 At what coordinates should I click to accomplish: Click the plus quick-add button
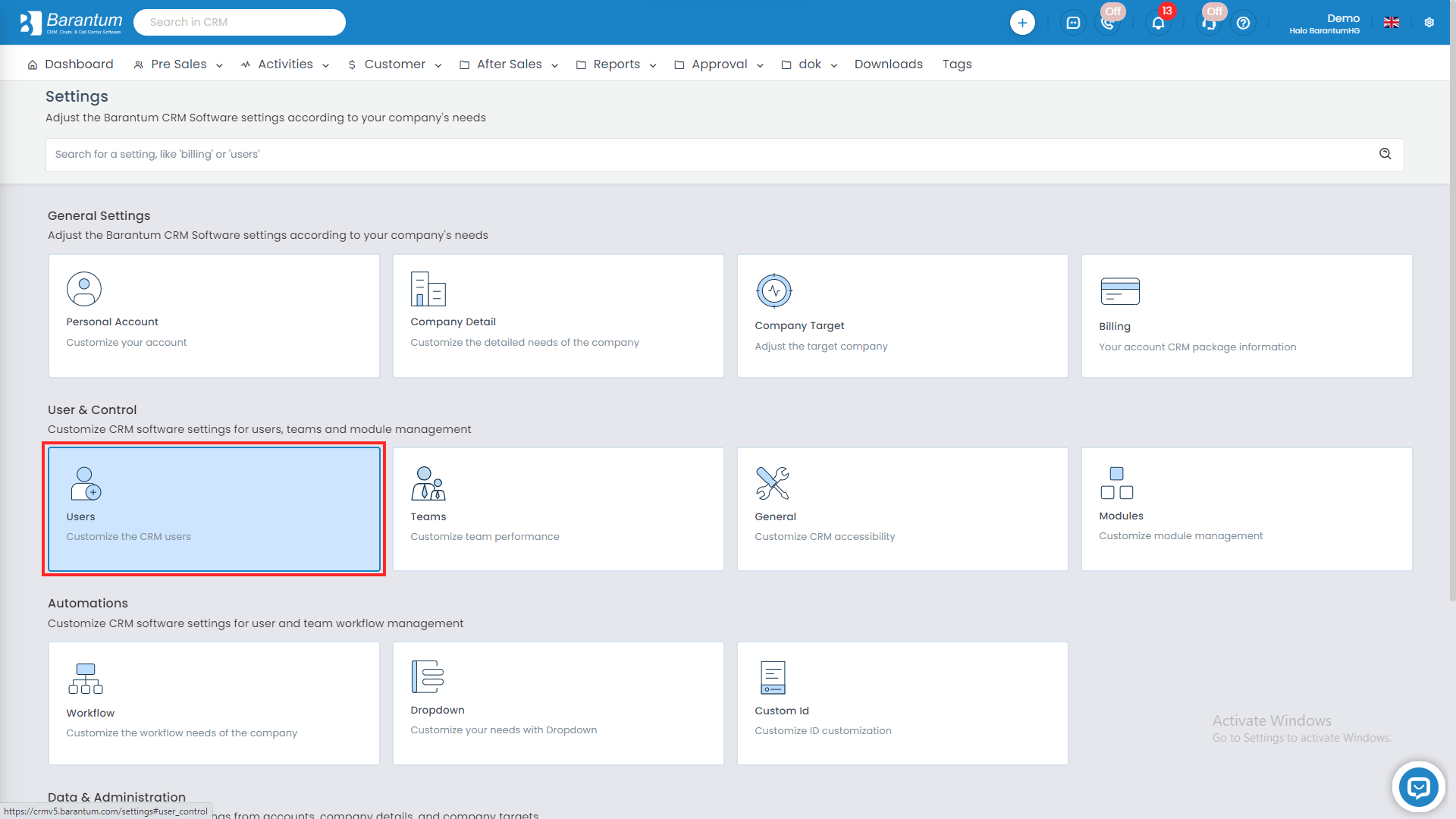coord(1022,23)
